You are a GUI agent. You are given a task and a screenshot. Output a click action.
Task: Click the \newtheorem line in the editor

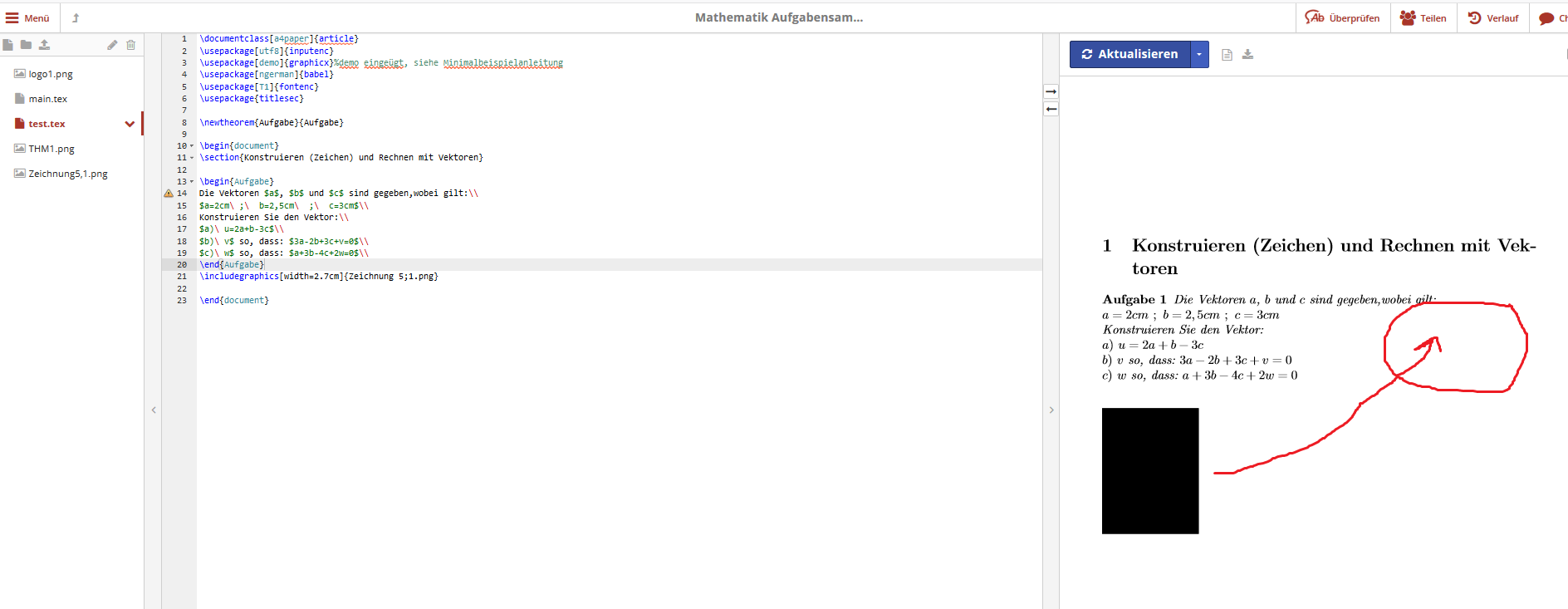(x=272, y=122)
